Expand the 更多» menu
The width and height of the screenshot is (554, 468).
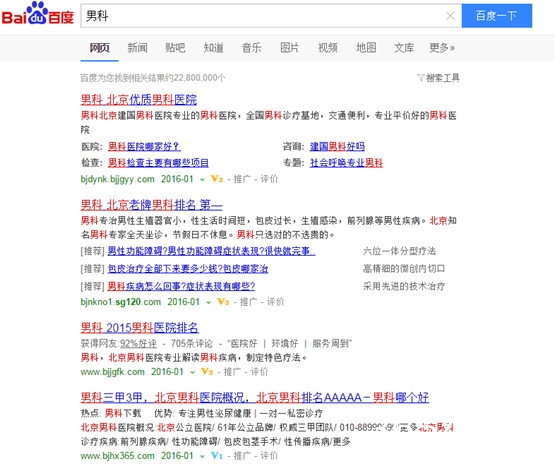click(x=442, y=48)
